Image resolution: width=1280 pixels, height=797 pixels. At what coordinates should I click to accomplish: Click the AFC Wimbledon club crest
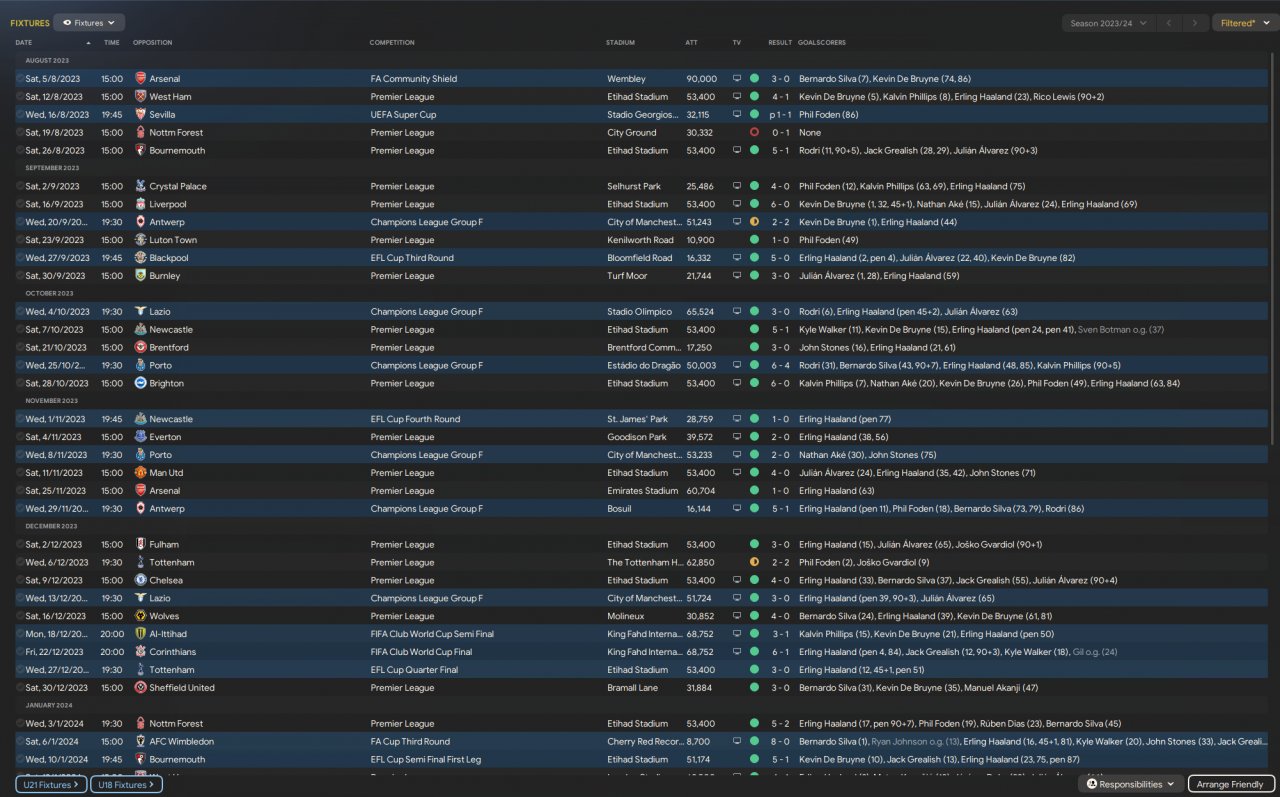coord(140,742)
